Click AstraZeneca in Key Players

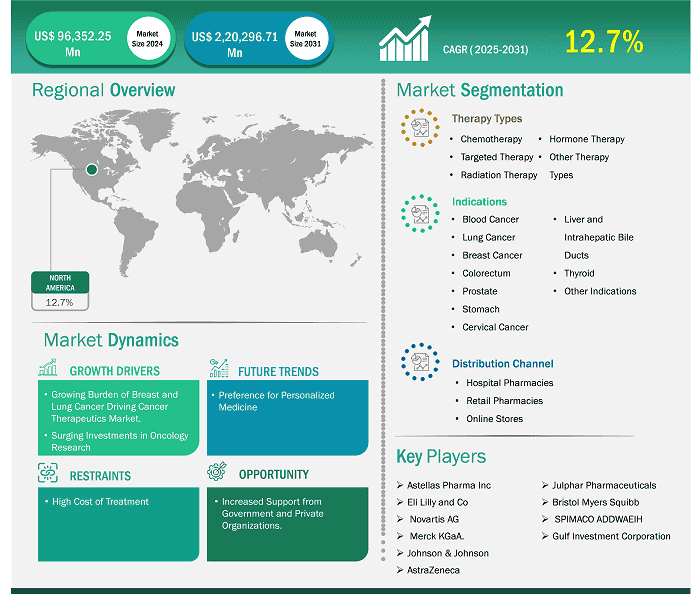point(433,570)
